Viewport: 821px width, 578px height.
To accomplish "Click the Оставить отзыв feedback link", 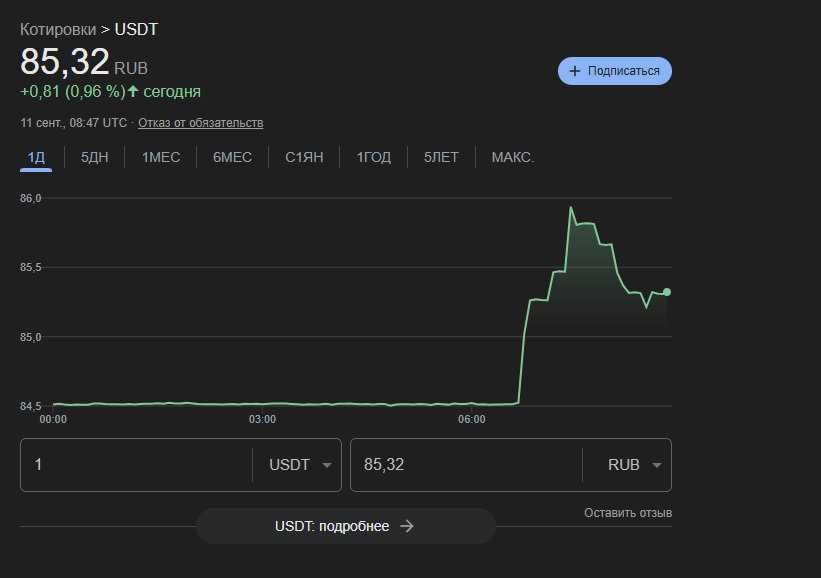I will (628, 513).
